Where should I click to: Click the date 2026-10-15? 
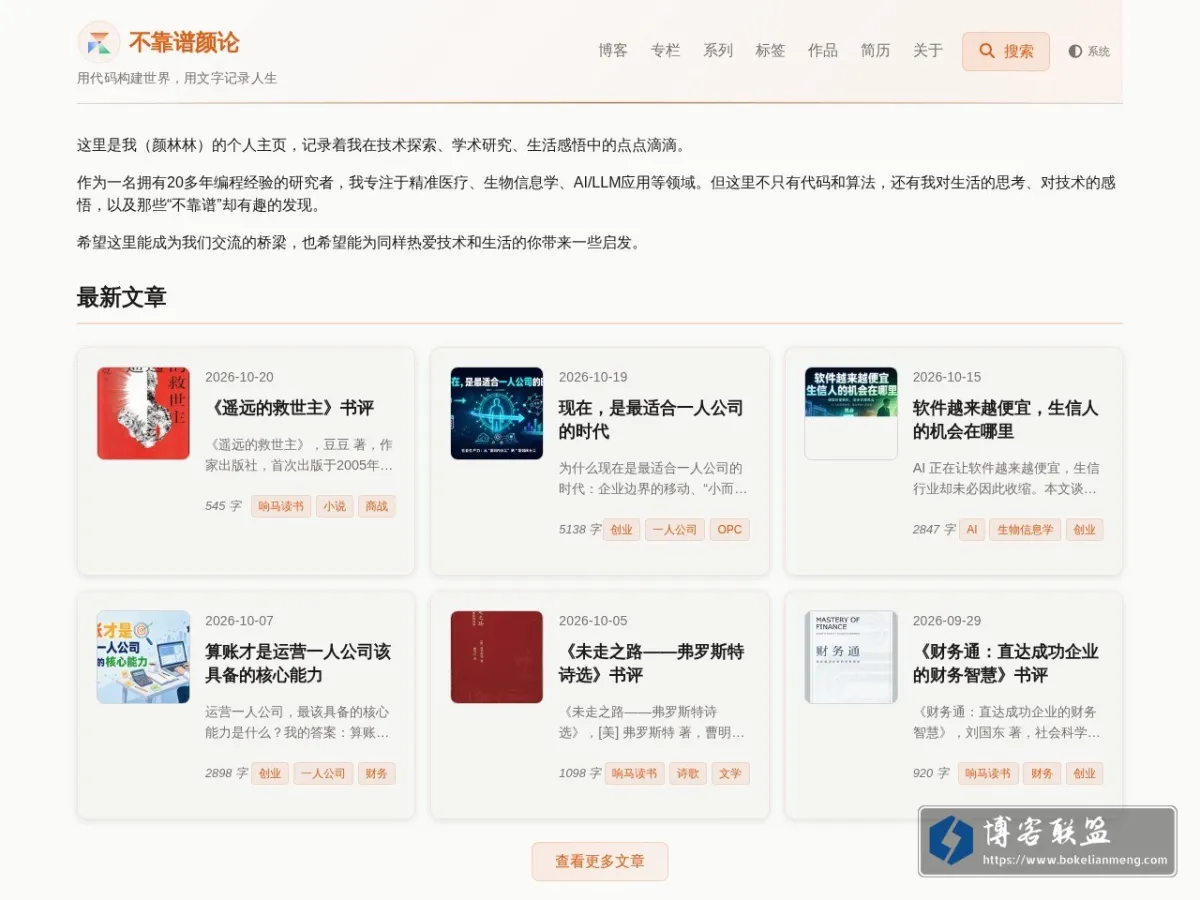[947, 377]
